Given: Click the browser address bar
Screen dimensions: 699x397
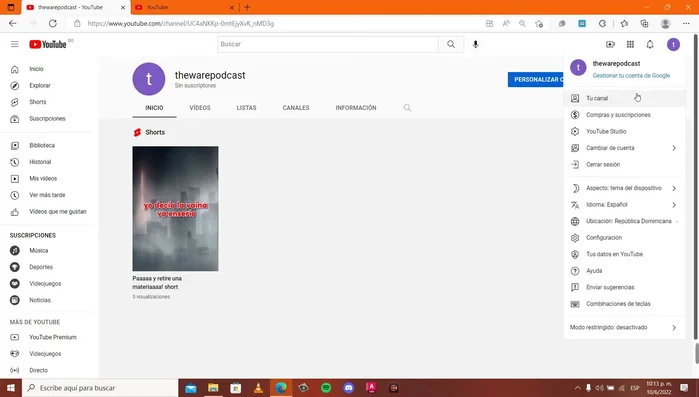Looking at the screenshot, I should click(276, 24).
